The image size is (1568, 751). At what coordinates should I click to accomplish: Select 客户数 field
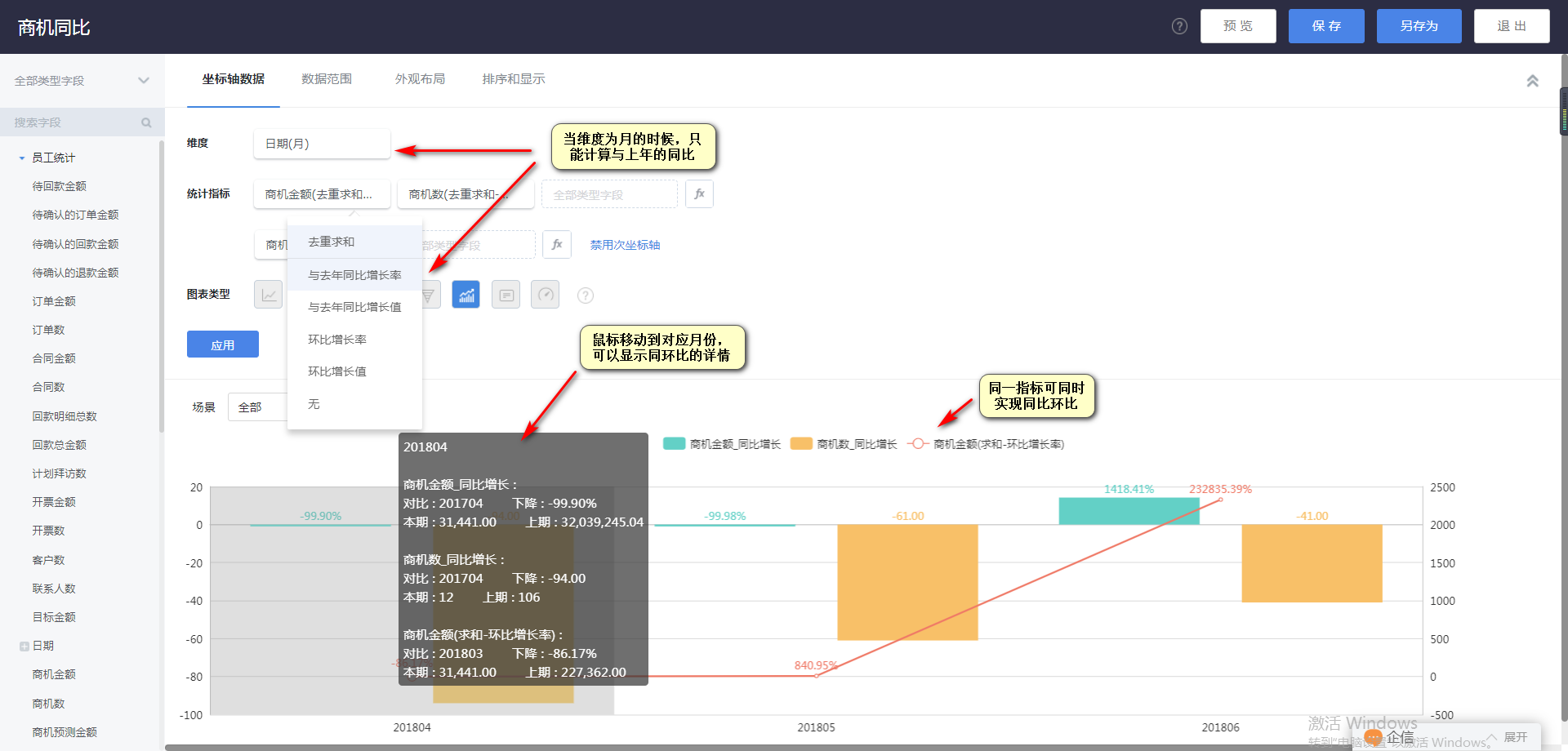[x=49, y=560]
